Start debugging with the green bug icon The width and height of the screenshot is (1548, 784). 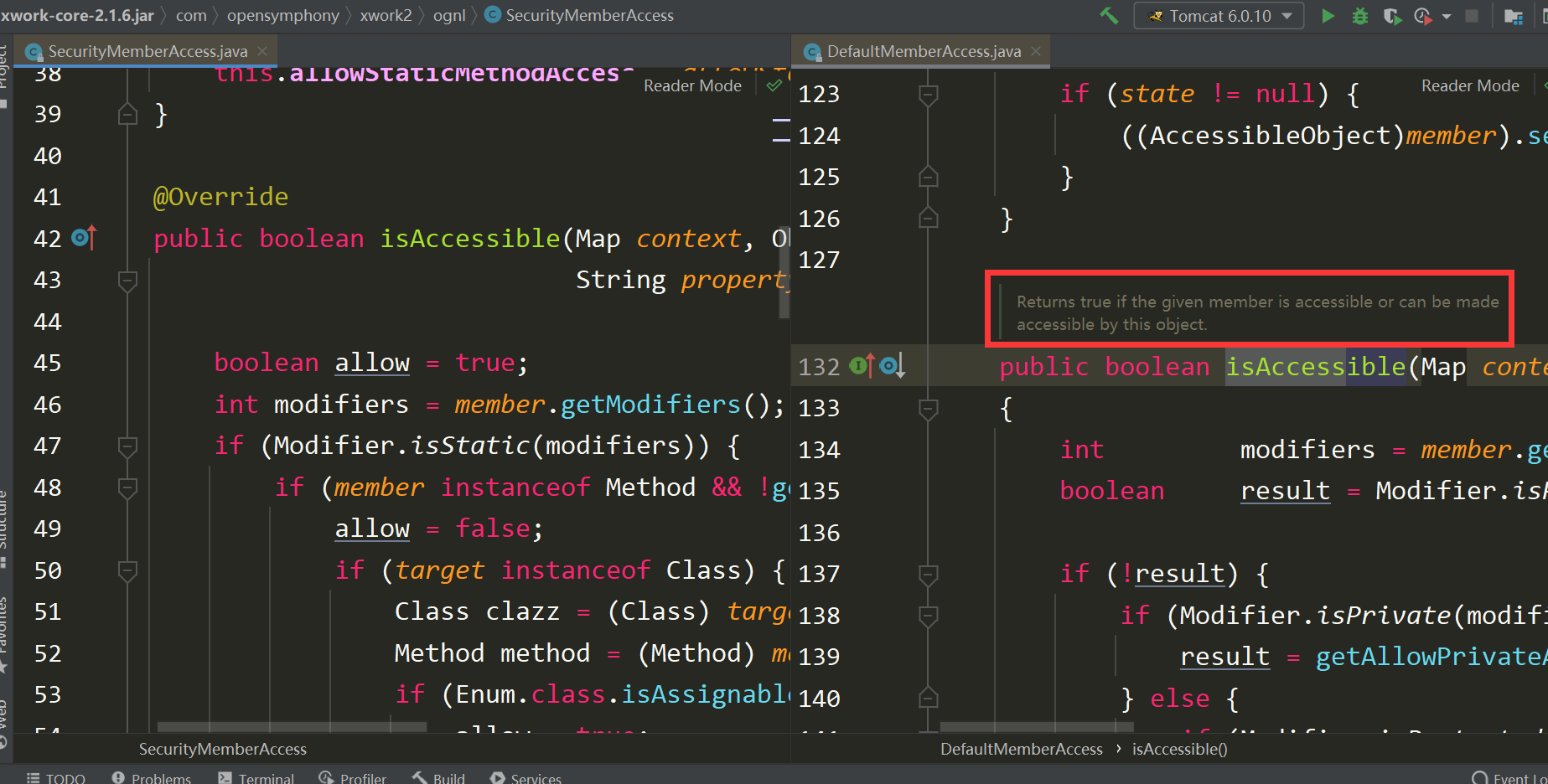point(1359,16)
